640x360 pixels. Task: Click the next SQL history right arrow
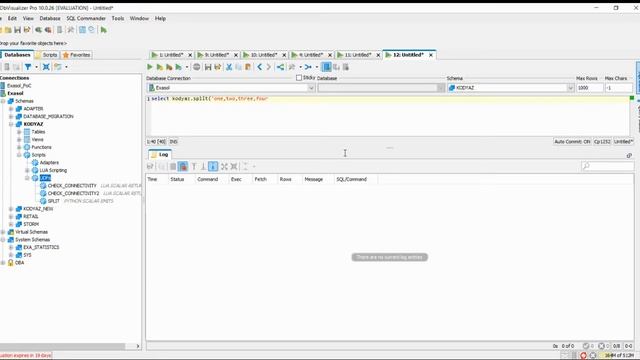point(269,67)
